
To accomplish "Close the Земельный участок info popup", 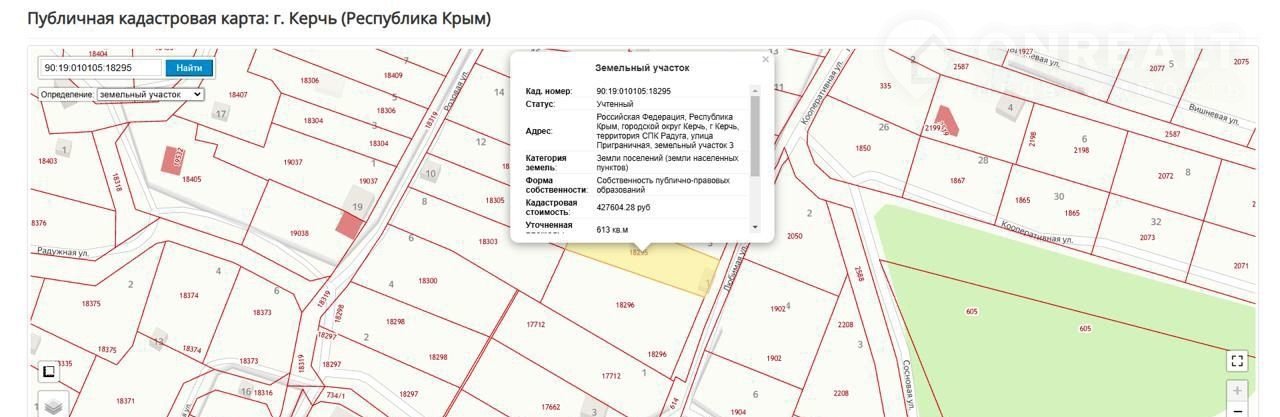I will click(766, 60).
